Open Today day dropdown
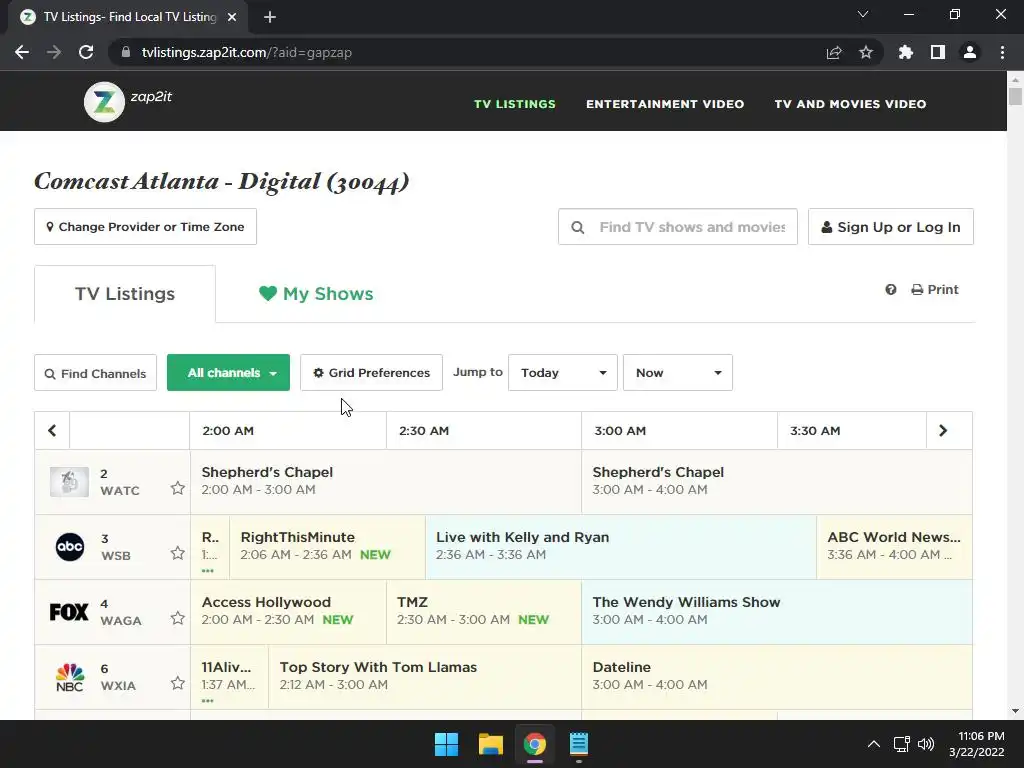Screen dimensions: 1024x768 click(x=562, y=372)
